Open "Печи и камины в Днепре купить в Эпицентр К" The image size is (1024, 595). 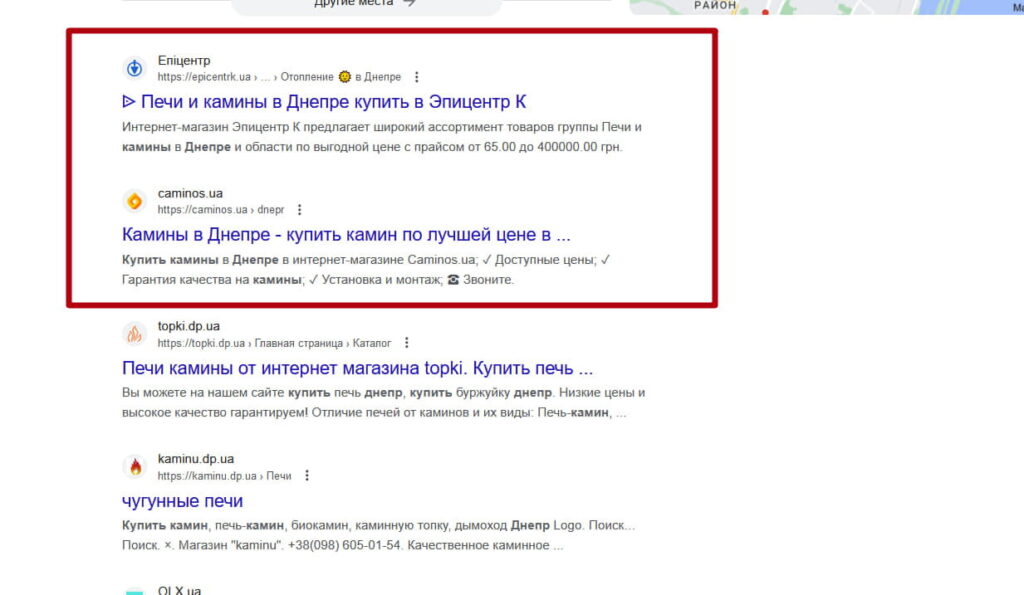coord(324,102)
